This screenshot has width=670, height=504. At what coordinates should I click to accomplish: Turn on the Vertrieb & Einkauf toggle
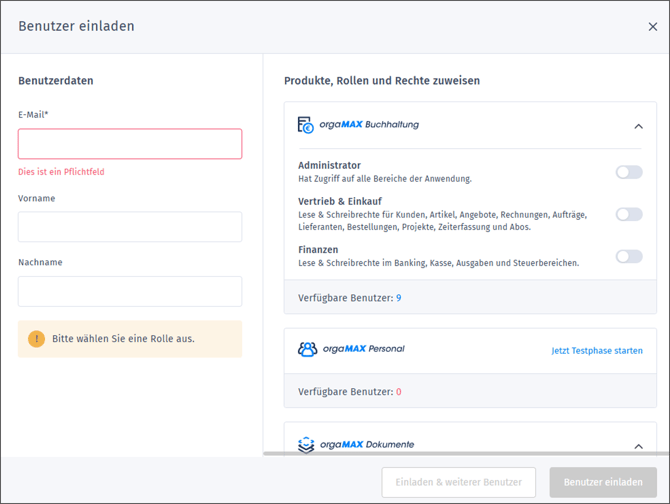click(629, 214)
